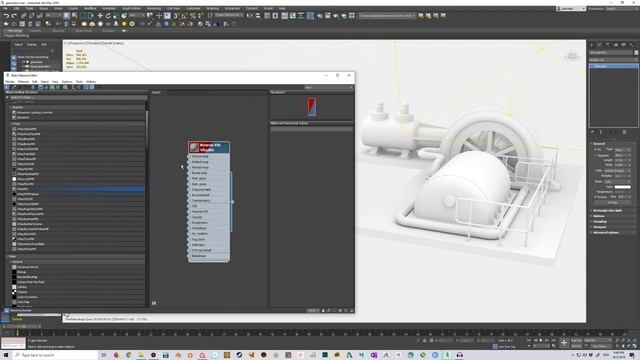
Task: Click the Navigator thumbnail in Slate editor
Action: (x=312, y=107)
